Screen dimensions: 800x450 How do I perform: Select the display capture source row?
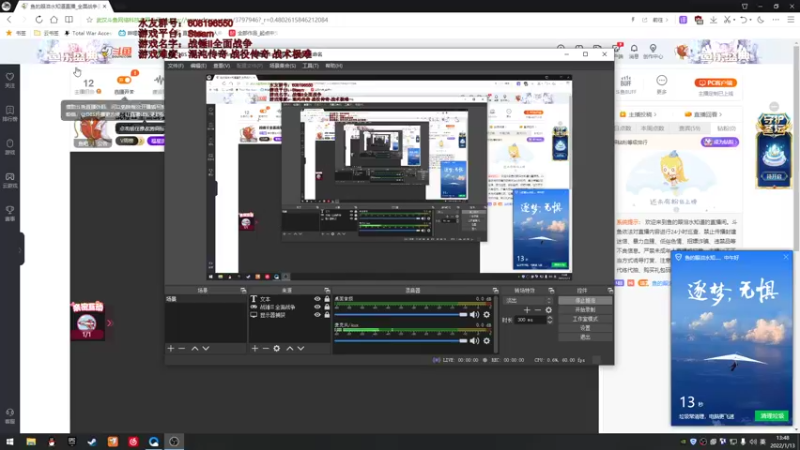286,315
